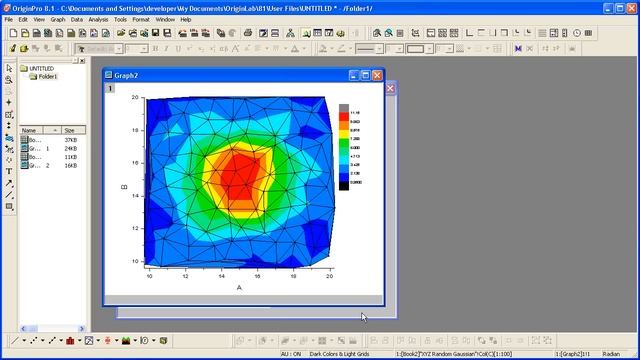The image size is (640, 360).
Task: Select the Pointer tool
Action: click(x=9, y=69)
